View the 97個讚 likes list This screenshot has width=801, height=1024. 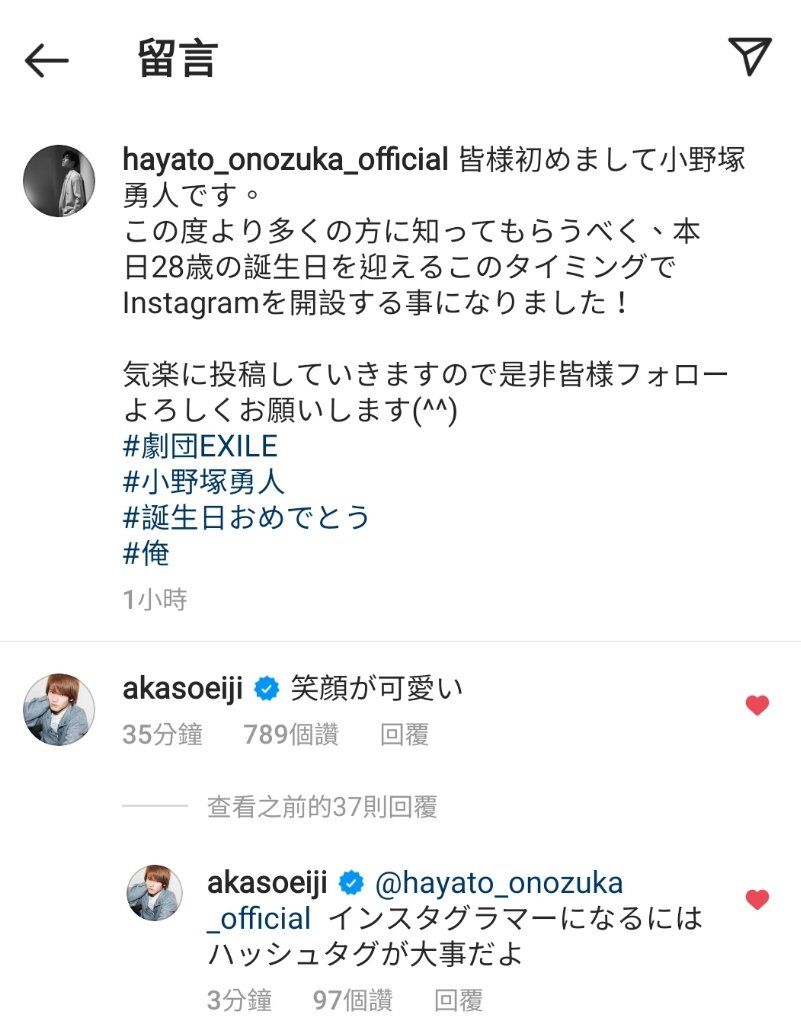(353, 1000)
